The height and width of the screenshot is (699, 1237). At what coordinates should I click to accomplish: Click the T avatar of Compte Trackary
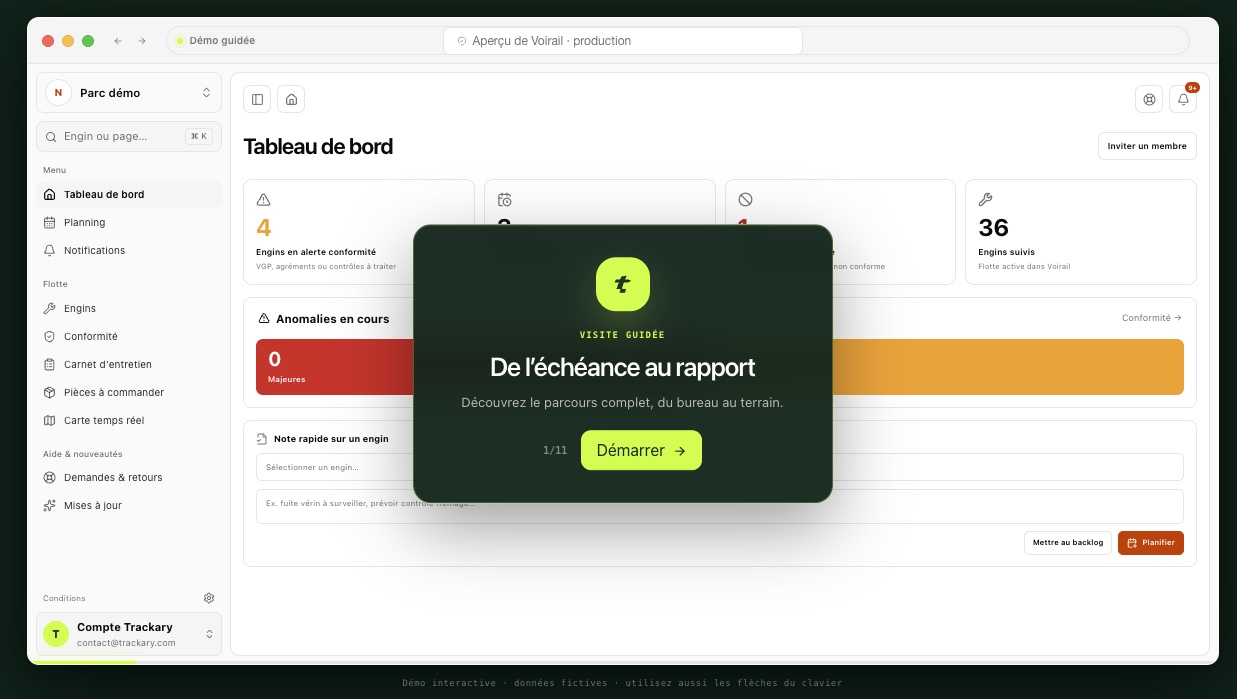click(56, 634)
